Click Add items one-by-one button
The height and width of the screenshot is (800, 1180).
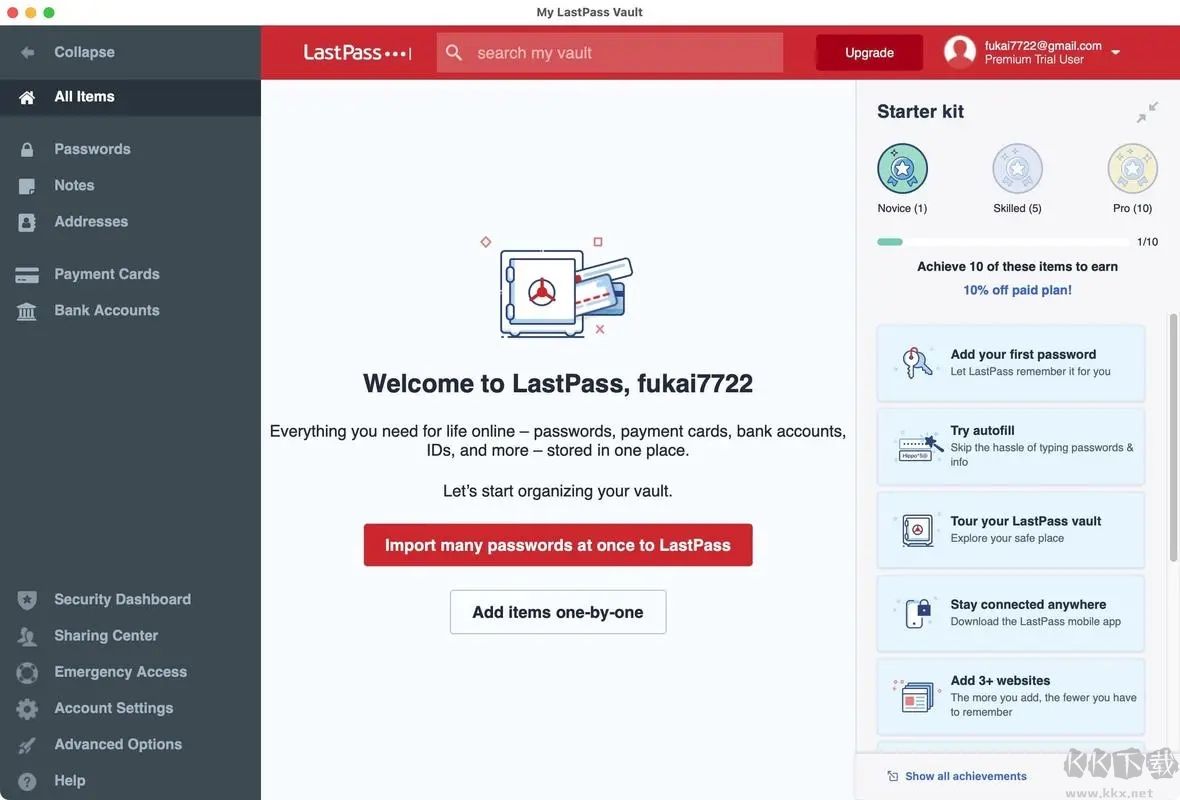[x=558, y=612]
